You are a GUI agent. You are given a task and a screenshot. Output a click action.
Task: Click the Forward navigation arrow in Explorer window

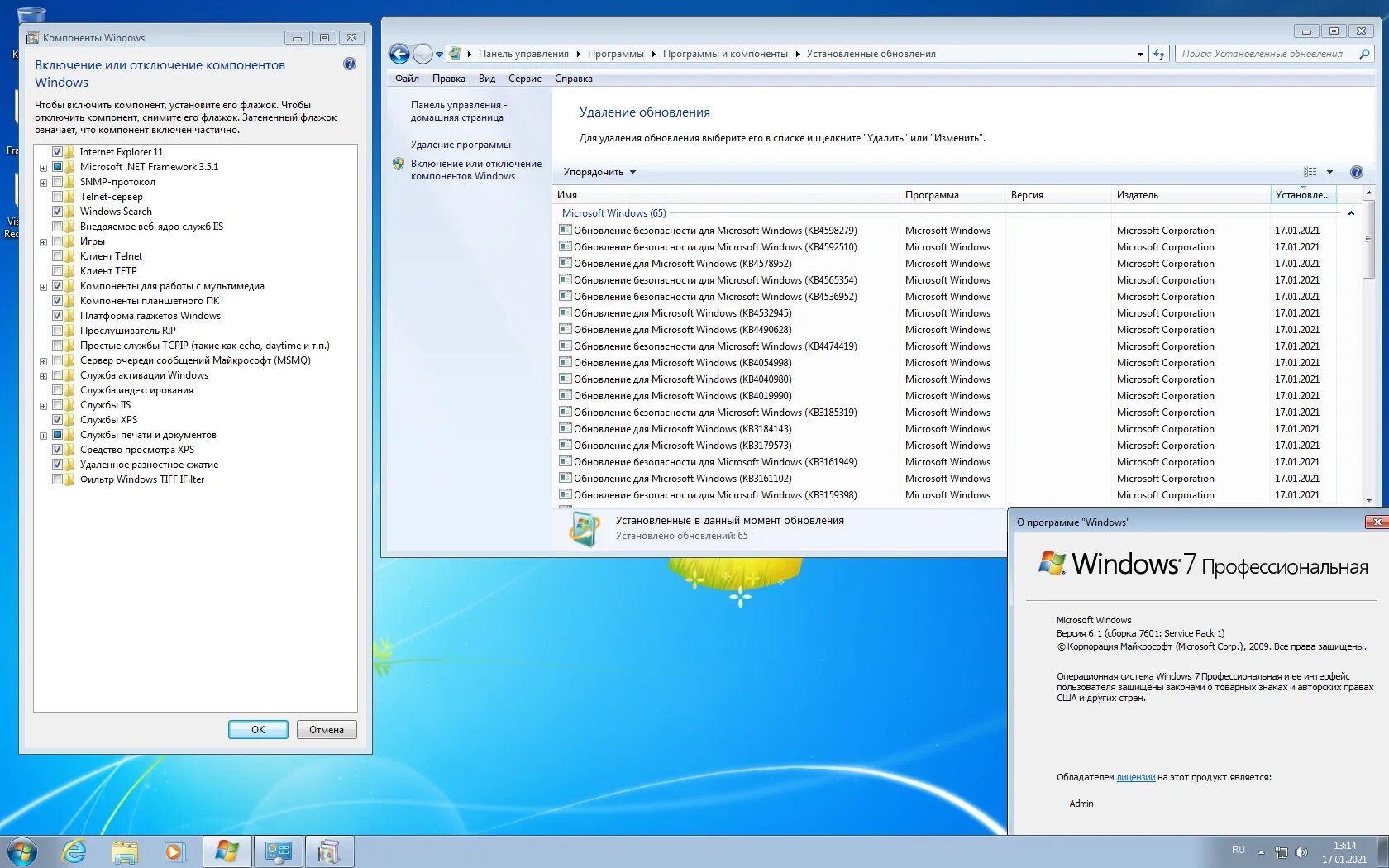(422, 55)
